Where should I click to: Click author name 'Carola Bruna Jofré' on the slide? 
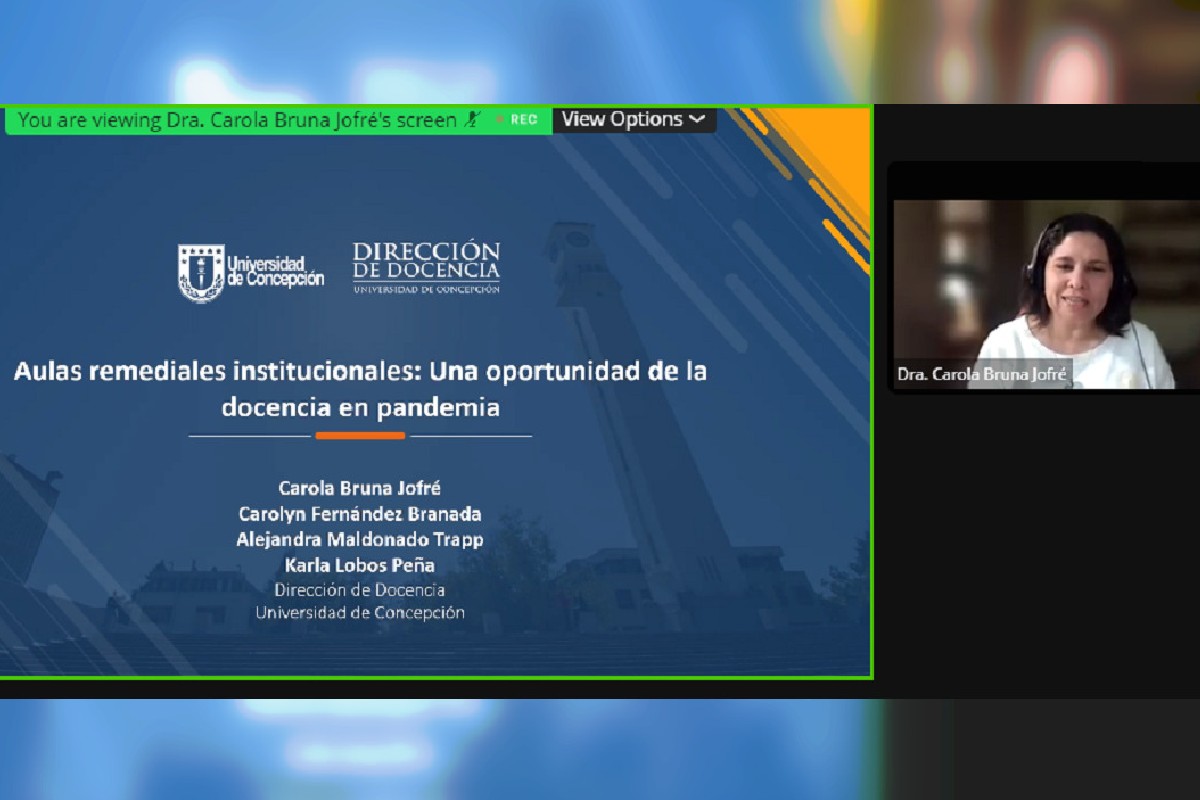pyautogui.click(x=360, y=488)
